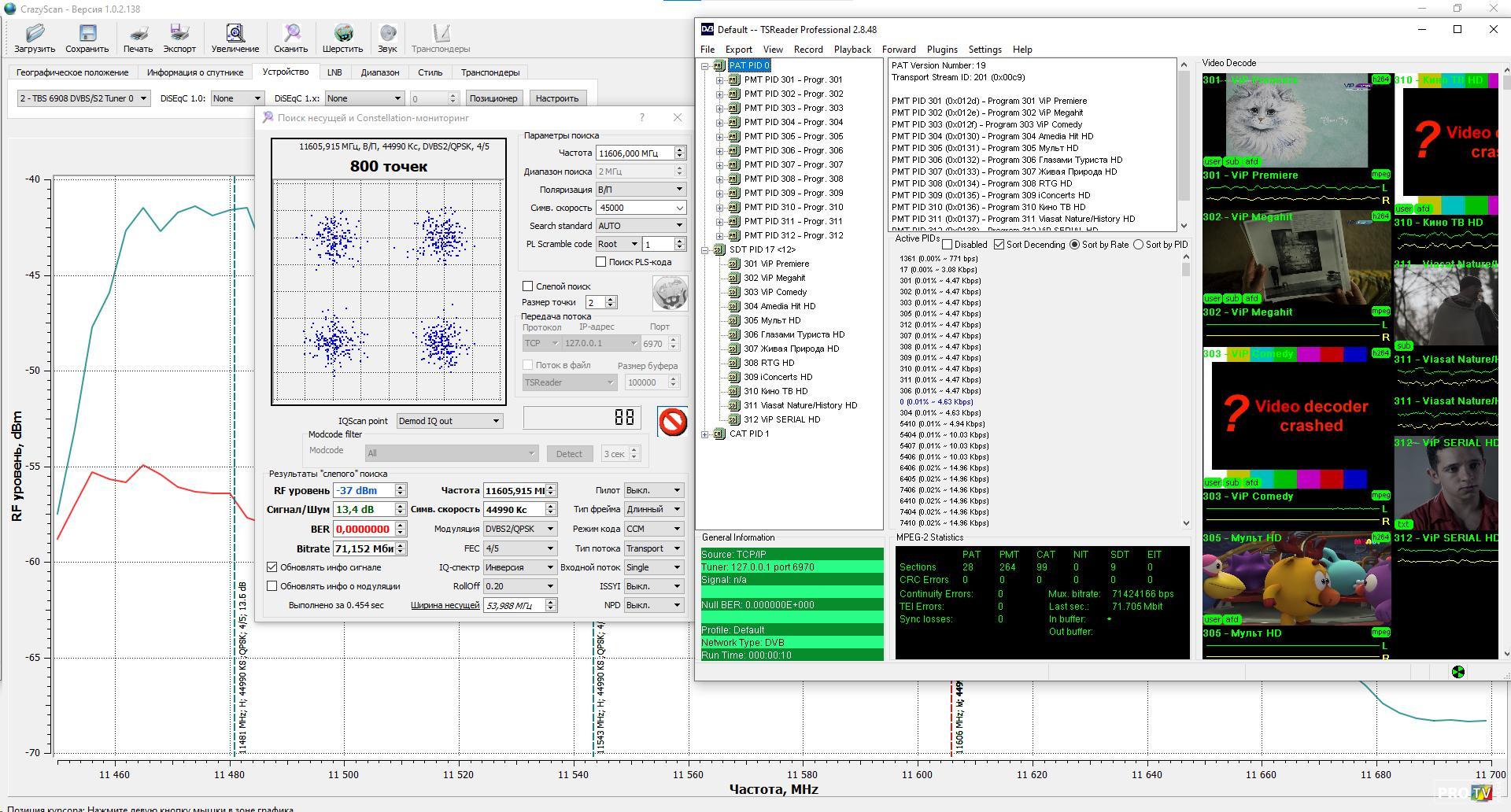The width and height of the screenshot is (1511, 812).
Task: Click the Позиционер button
Action: [493, 98]
